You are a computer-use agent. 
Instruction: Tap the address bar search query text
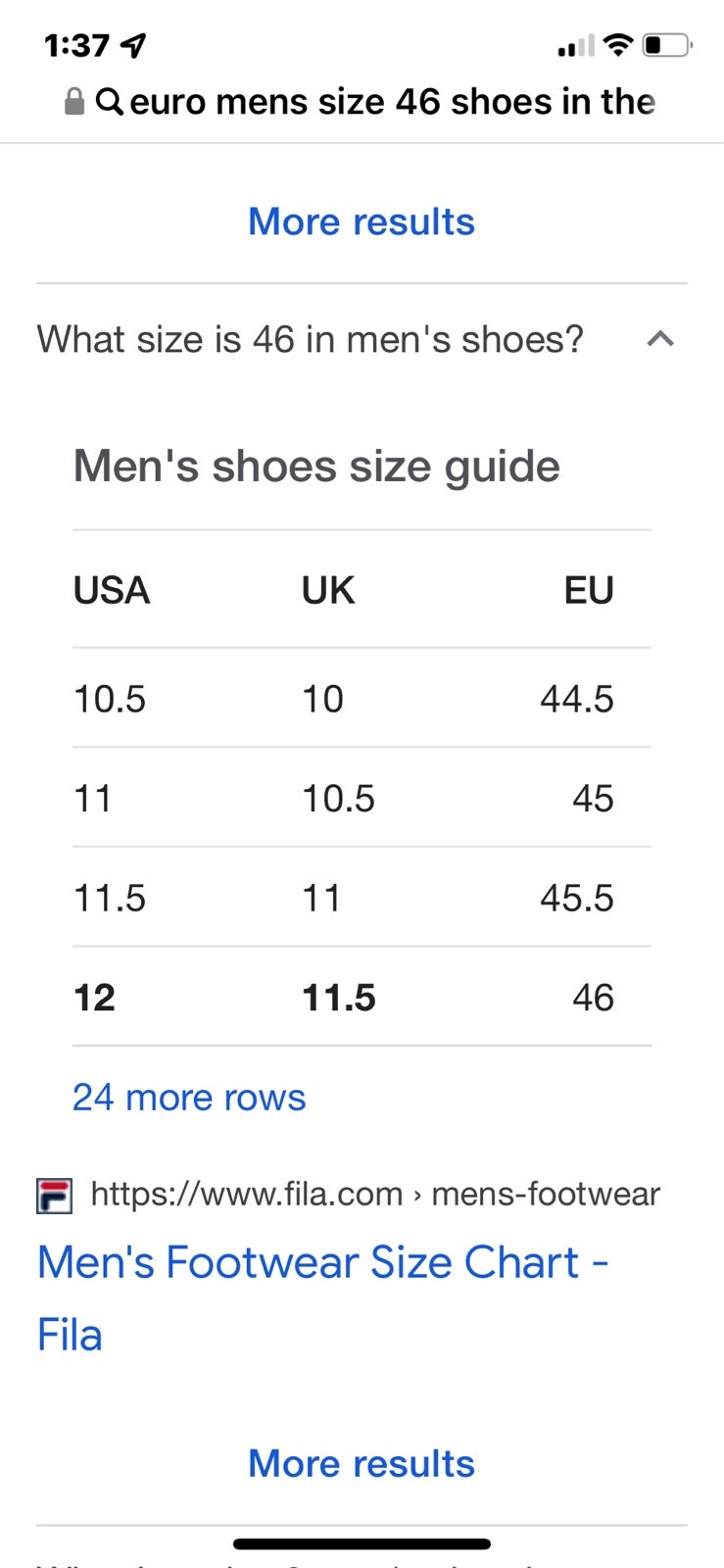[x=392, y=101]
